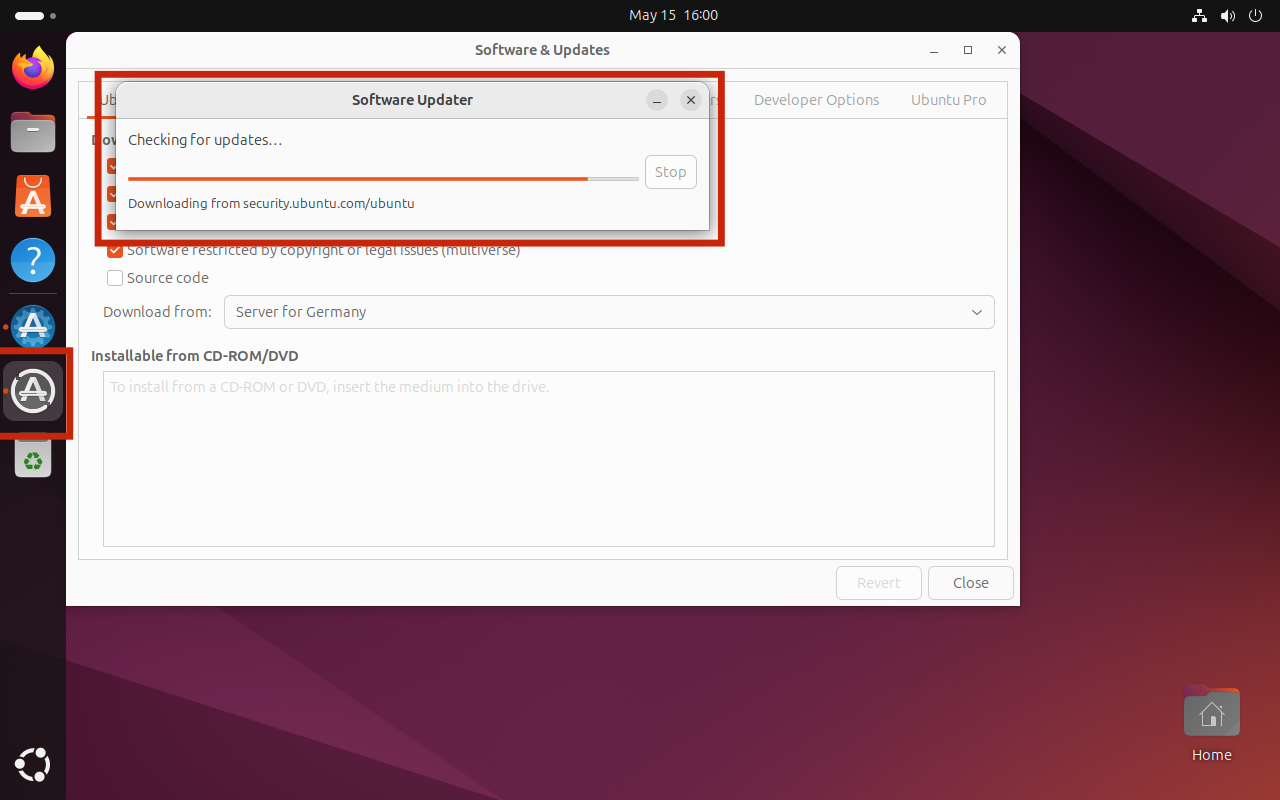Open Firefox from the dock
1280x800 pixels.
coord(33,68)
